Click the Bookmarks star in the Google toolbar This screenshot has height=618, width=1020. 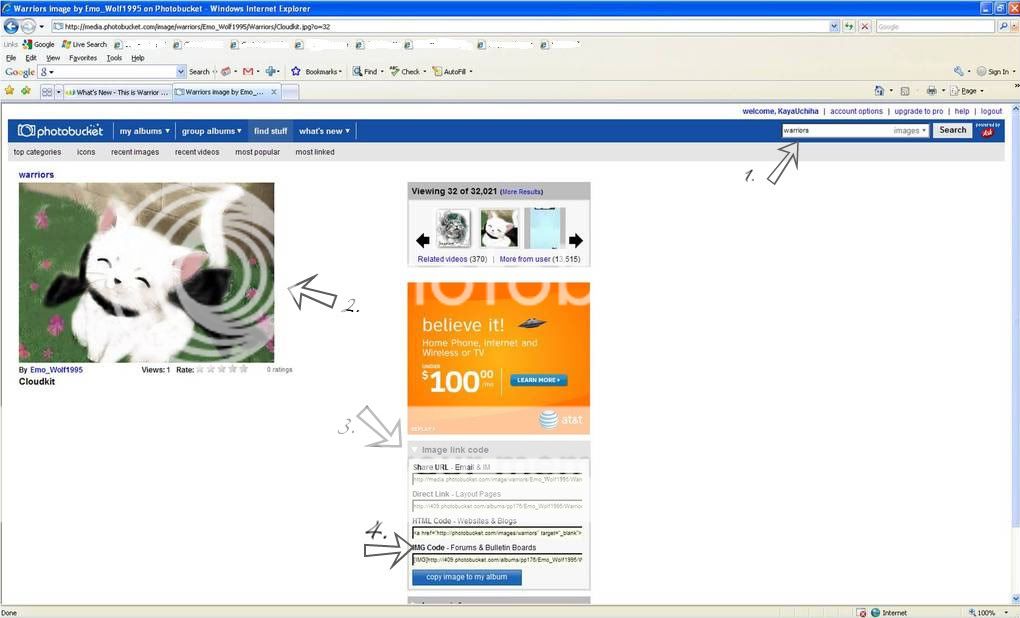click(x=296, y=71)
